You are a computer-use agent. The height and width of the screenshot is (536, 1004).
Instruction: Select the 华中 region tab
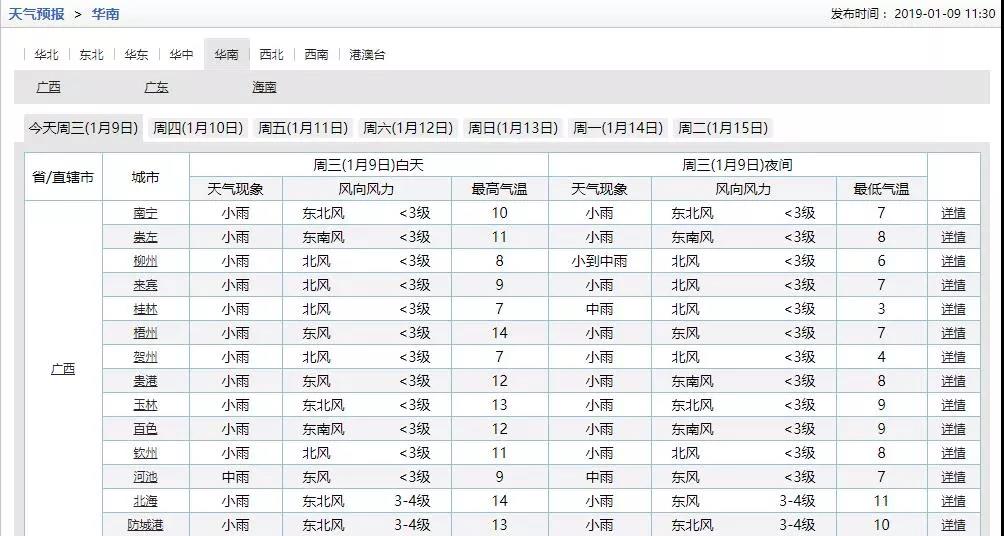click(x=181, y=55)
